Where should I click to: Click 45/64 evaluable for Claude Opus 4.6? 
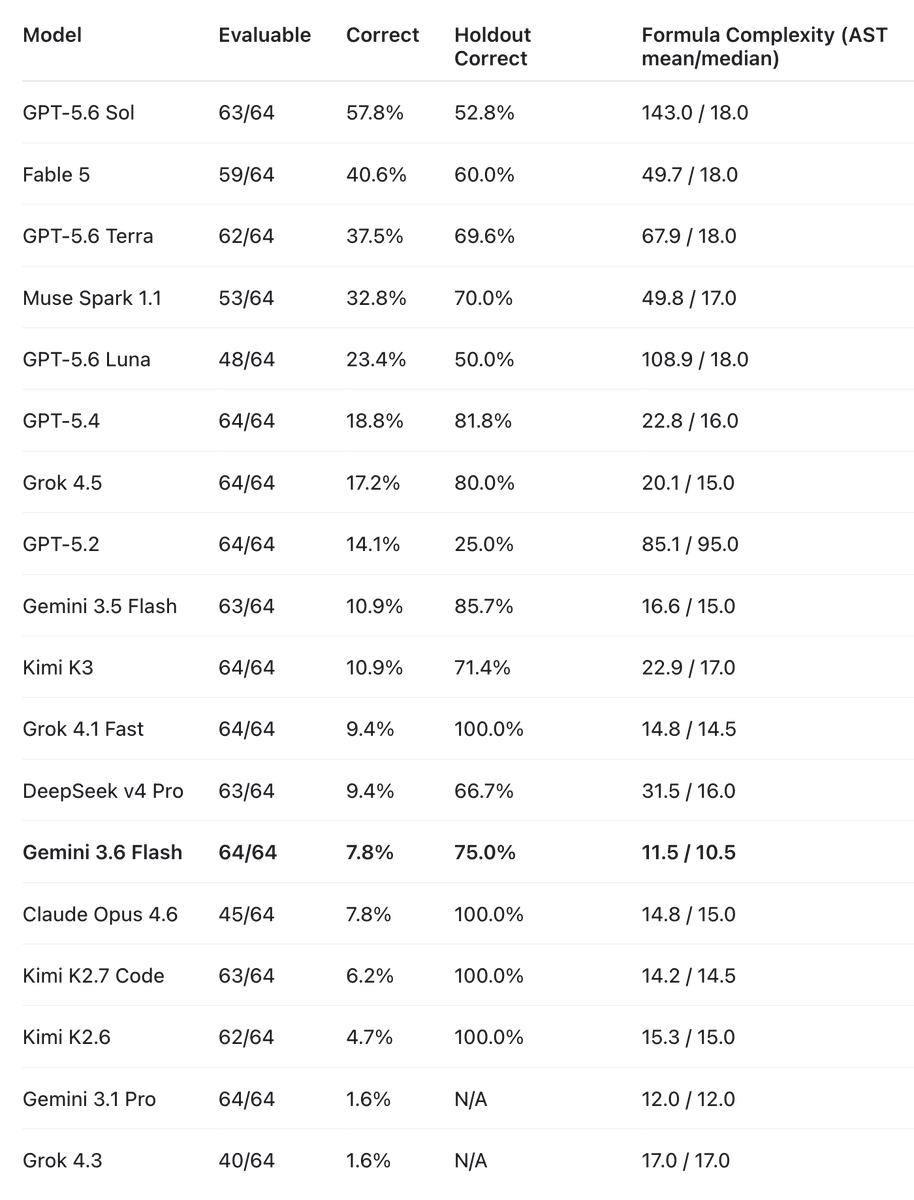pos(246,914)
